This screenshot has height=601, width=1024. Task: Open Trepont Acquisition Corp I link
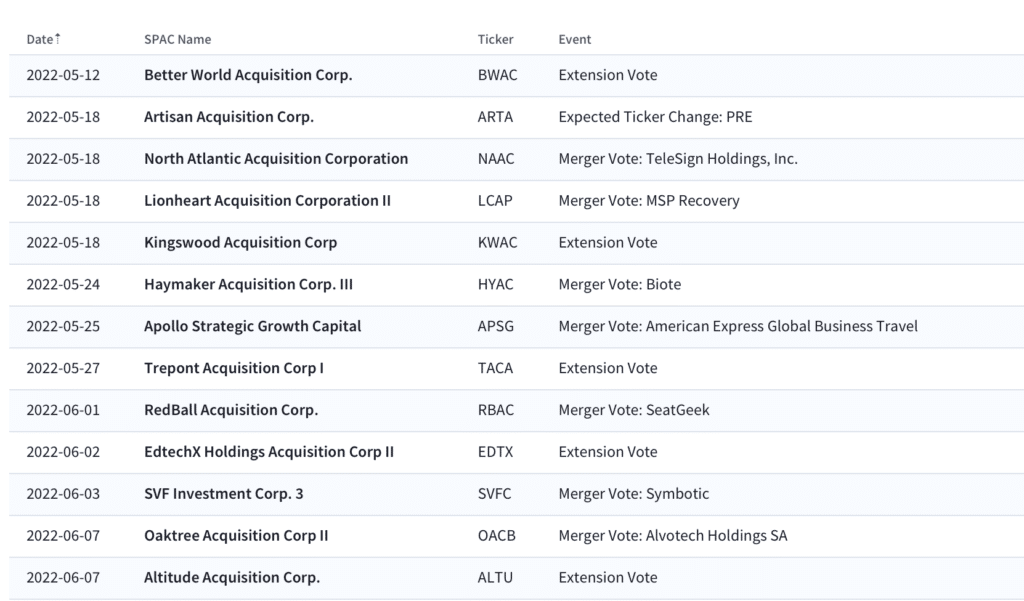click(x=234, y=368)
